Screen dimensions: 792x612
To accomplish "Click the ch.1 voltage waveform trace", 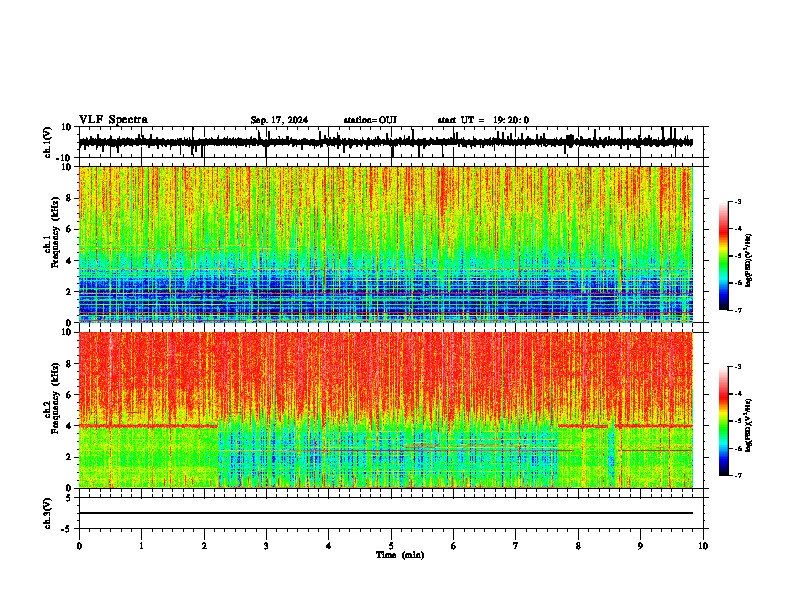I will [386, 142].
